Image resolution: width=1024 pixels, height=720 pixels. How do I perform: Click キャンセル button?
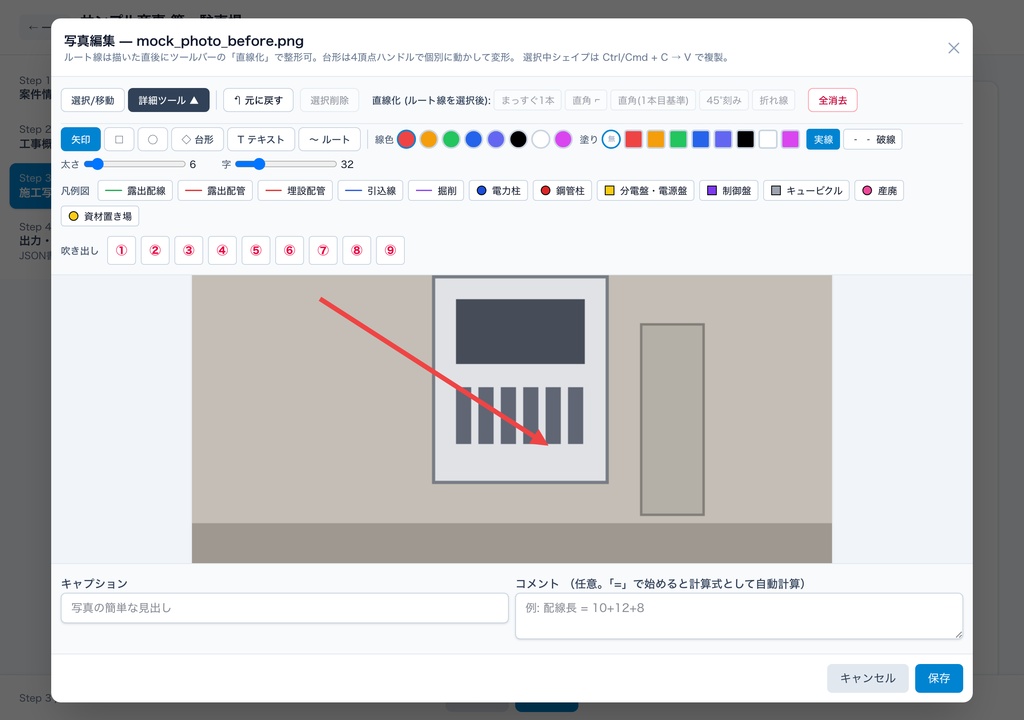click(867, 678)
